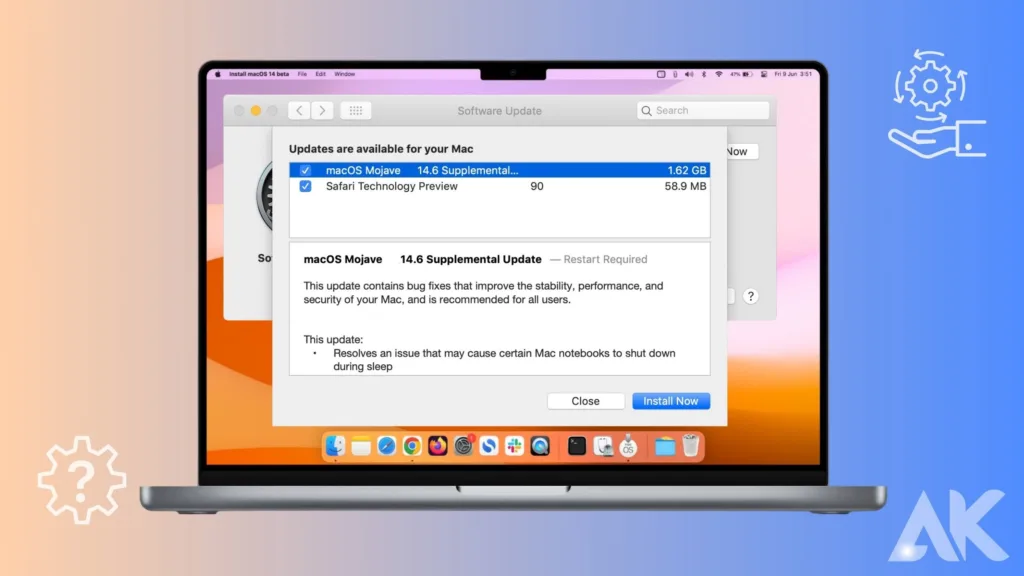Image resolution: width=1024 pixels, height=576 pixels.
Task: Click the volume icon in menu bar
Action: [689, 74]
